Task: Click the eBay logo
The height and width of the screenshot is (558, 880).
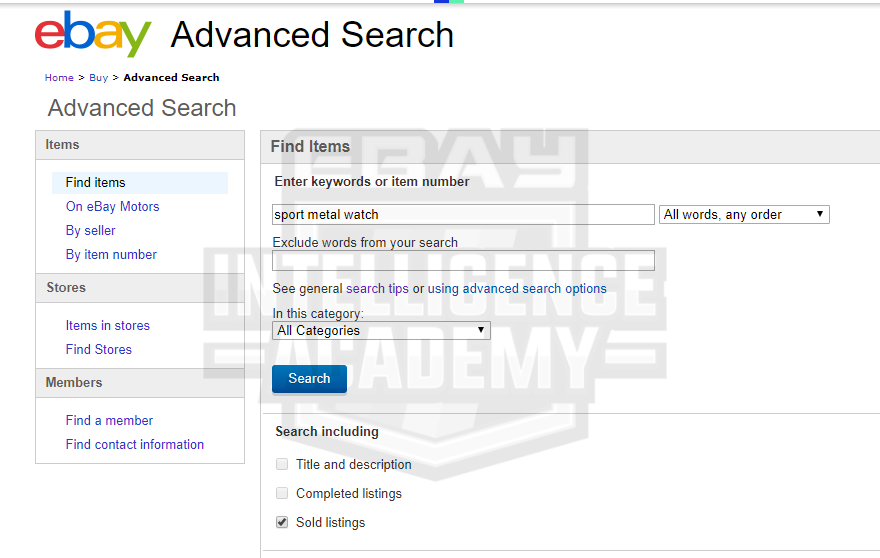Action: [x=92, y=35]
